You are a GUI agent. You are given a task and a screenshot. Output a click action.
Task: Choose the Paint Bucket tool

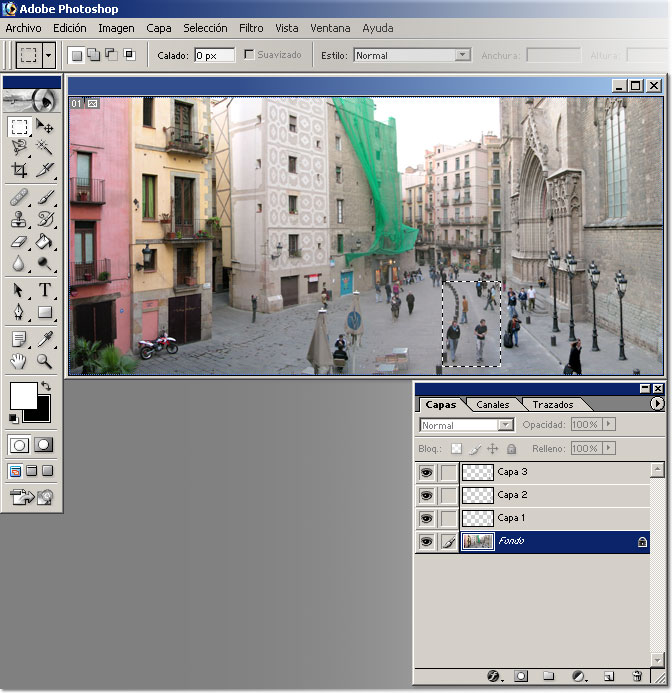[x=45, y=241]
